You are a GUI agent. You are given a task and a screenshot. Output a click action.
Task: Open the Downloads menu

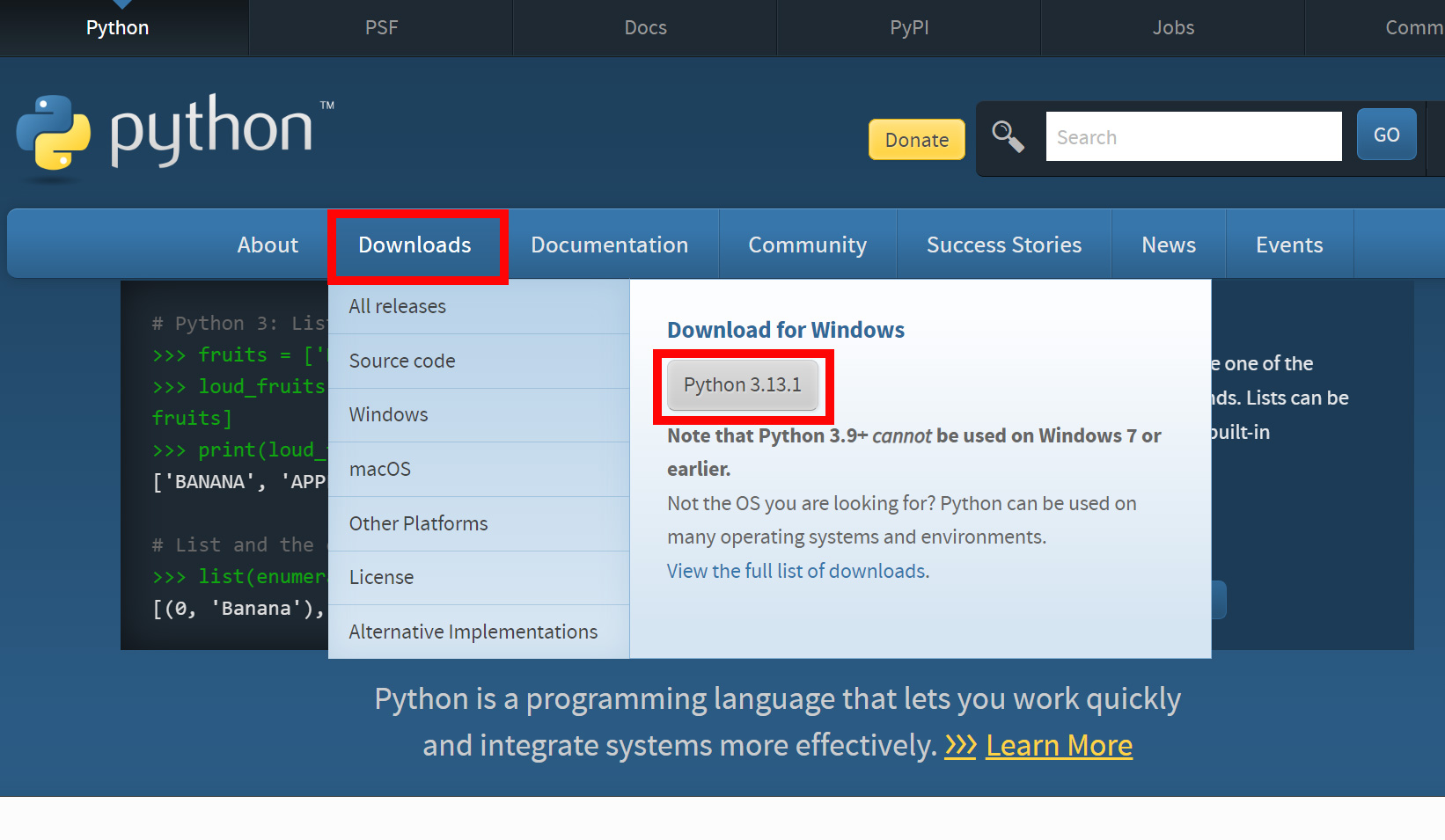tap(415, 245)
